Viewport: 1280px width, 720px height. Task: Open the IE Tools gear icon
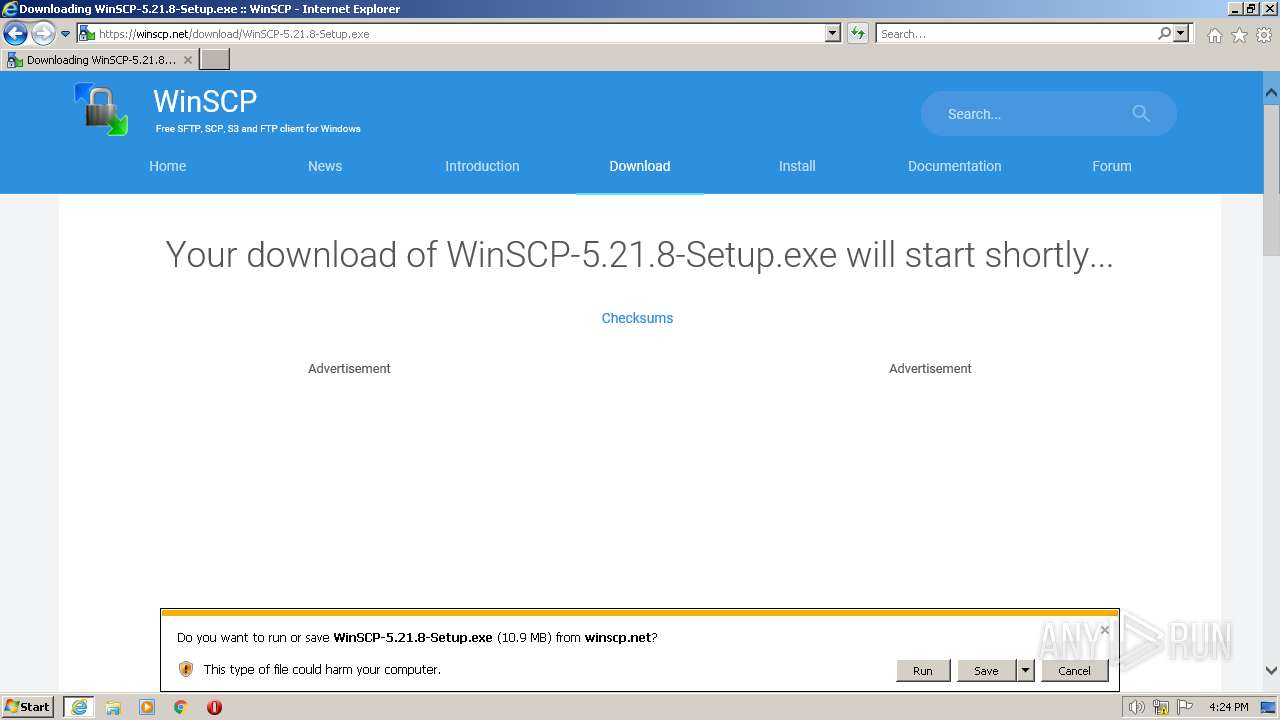pyautogui.click(x=1264, y=35)
